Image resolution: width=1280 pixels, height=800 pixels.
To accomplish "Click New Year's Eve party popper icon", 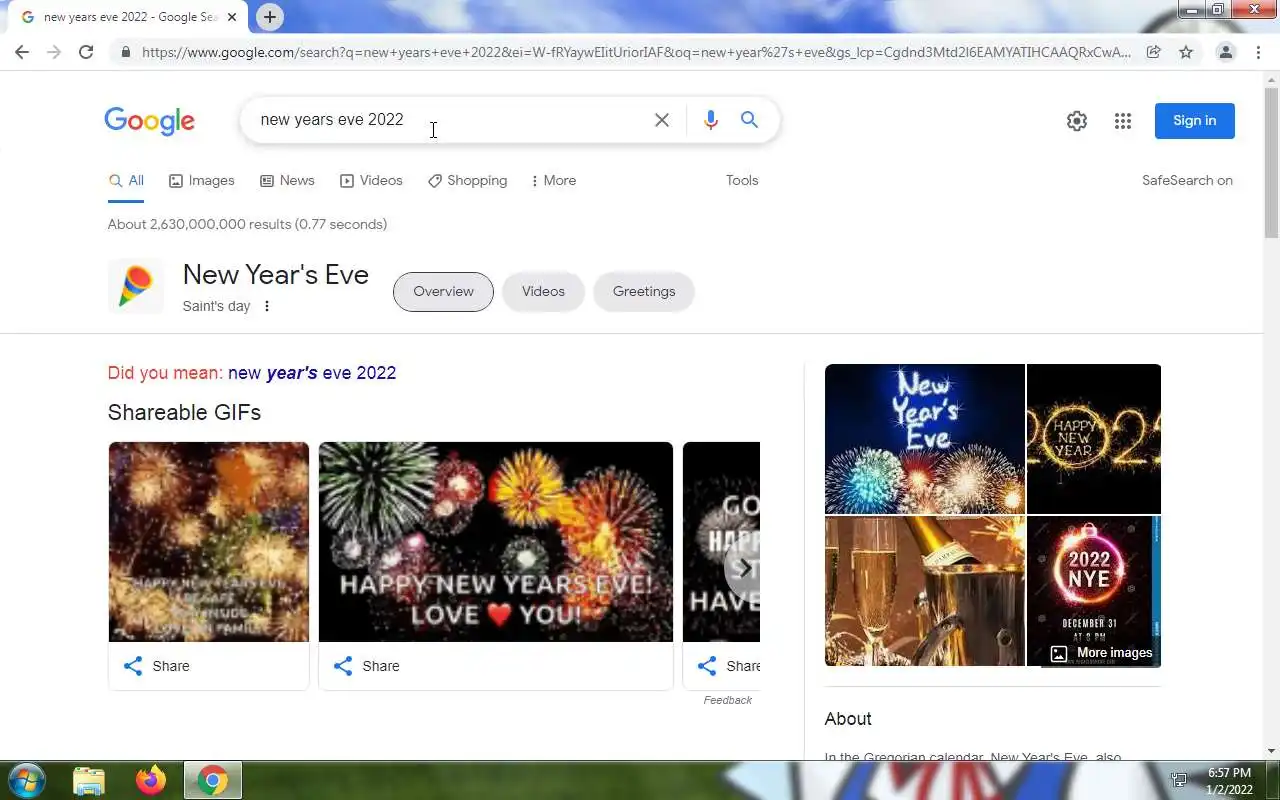I will tap(135, 287).
